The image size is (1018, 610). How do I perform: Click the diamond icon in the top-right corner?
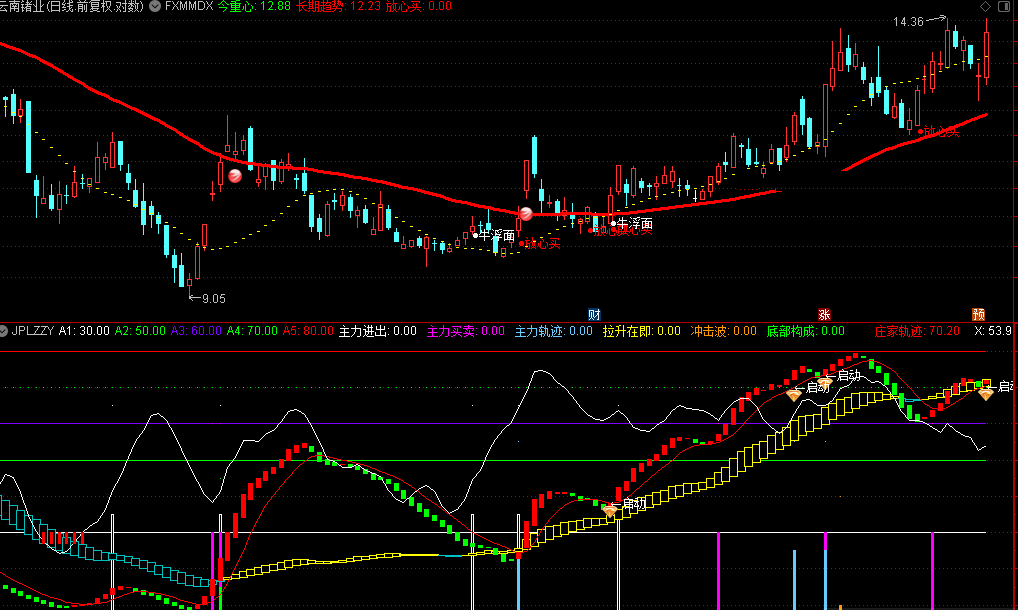coord(985,6)
